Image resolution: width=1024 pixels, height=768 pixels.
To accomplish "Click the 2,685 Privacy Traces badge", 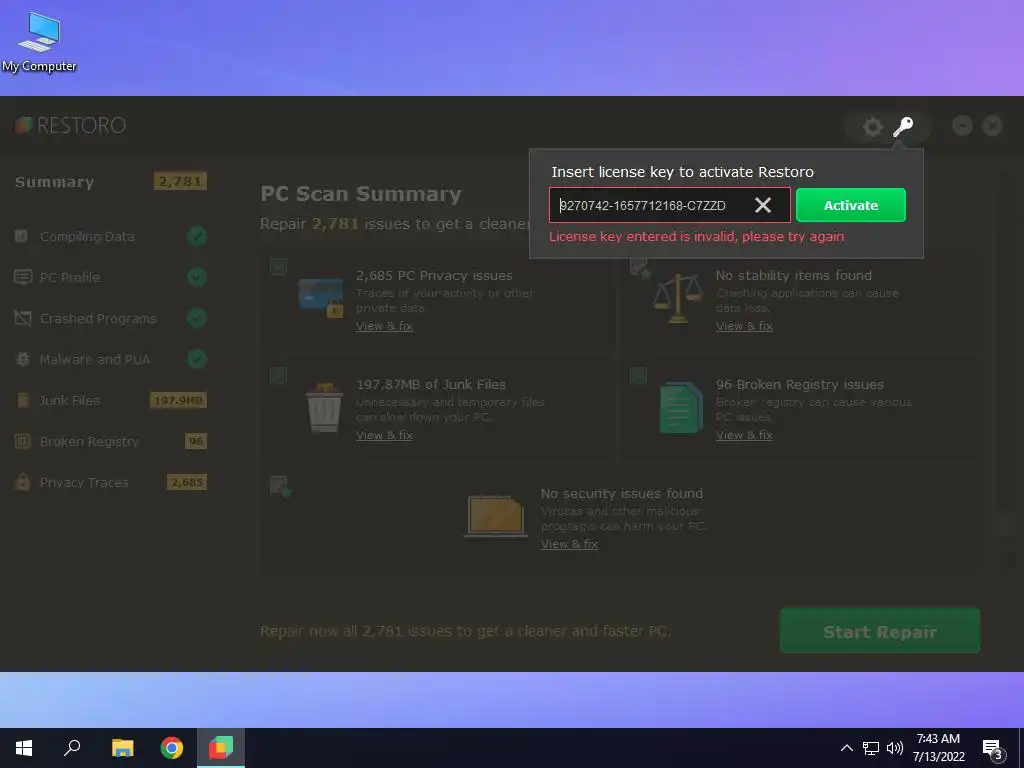I will pos(187,483).
